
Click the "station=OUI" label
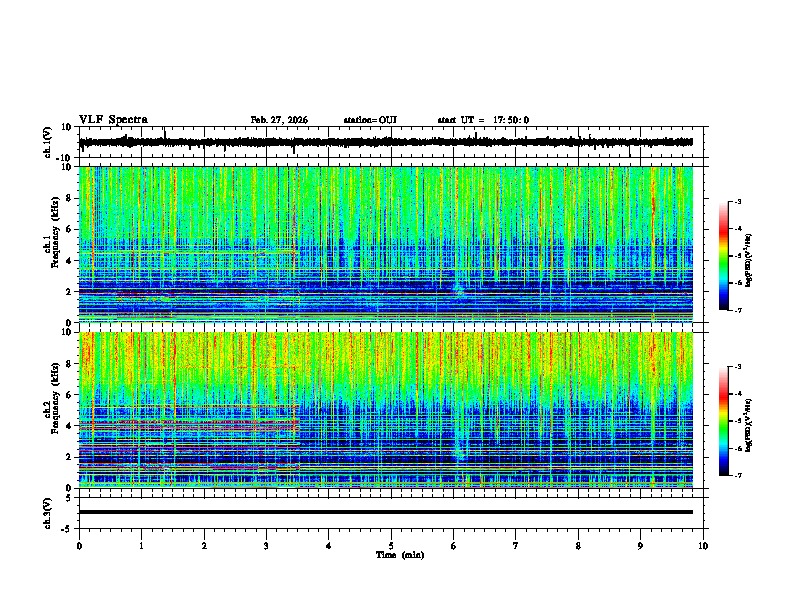pyautogui.click(x=370, y=120)
